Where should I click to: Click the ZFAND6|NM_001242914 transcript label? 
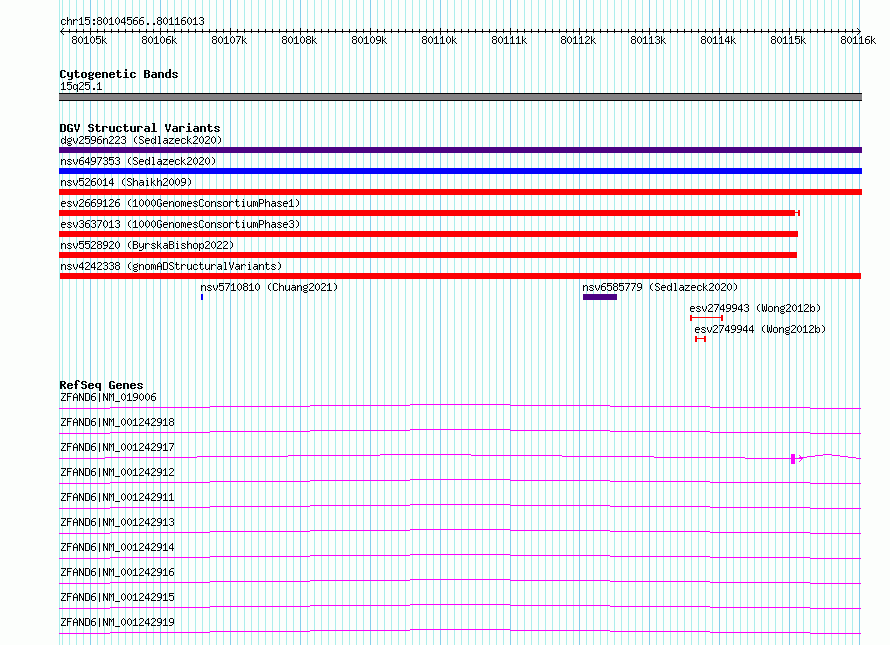coord(117,547)
